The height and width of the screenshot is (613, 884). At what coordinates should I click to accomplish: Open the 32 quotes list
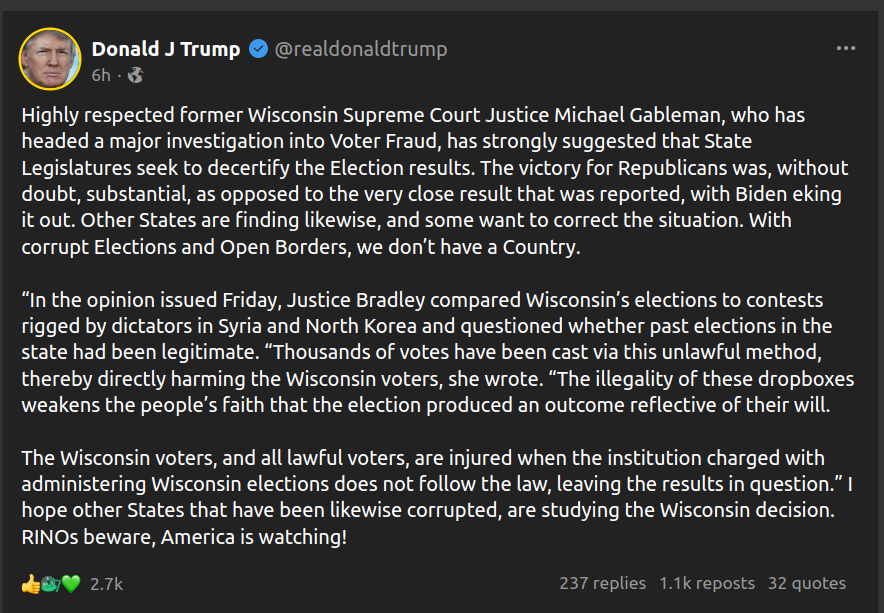[806, 583]
